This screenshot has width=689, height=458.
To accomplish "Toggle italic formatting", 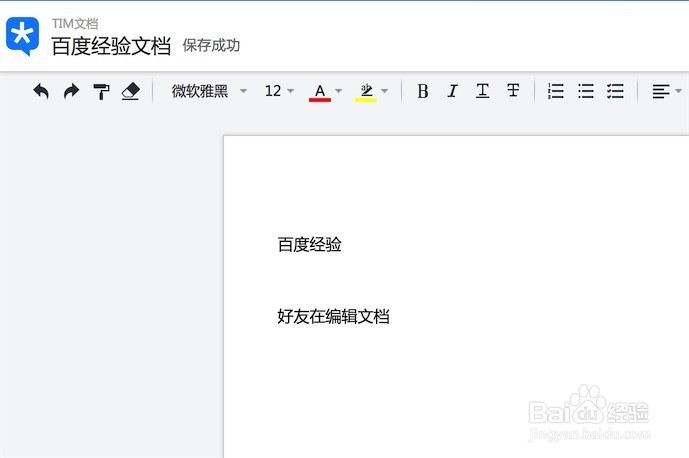I will tap(453, 91).
